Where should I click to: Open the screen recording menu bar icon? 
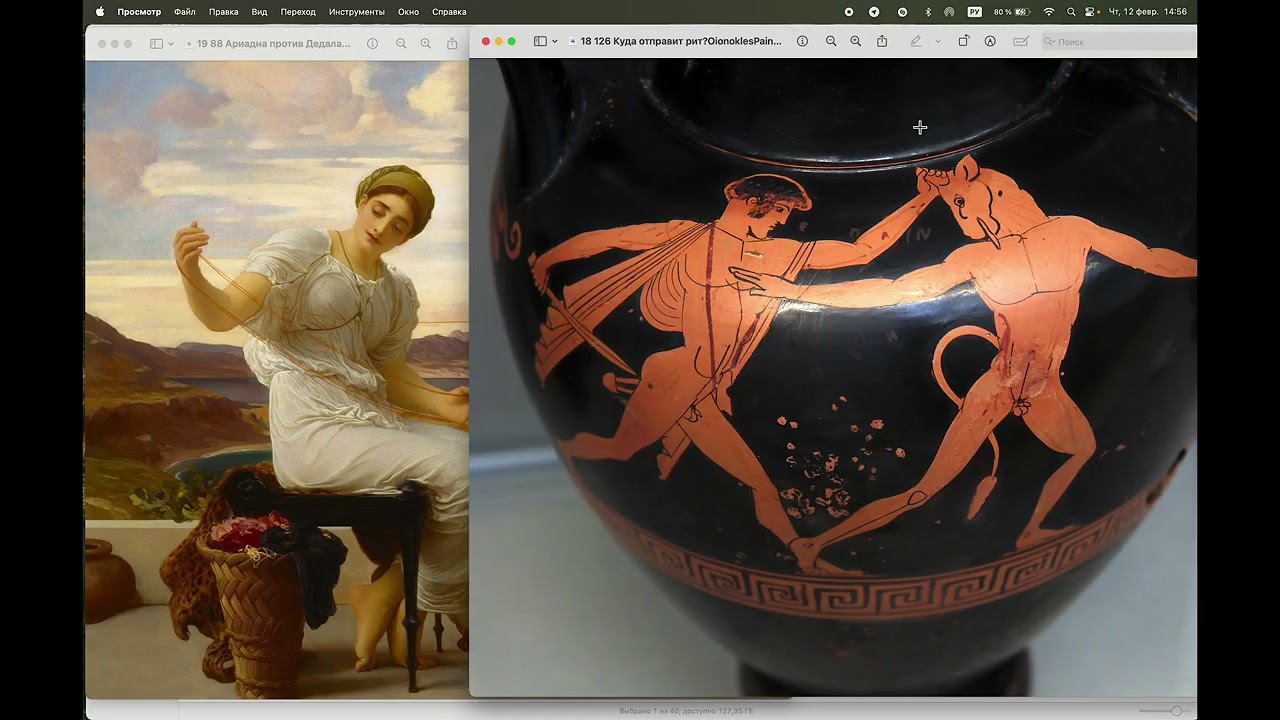point(849,12)
